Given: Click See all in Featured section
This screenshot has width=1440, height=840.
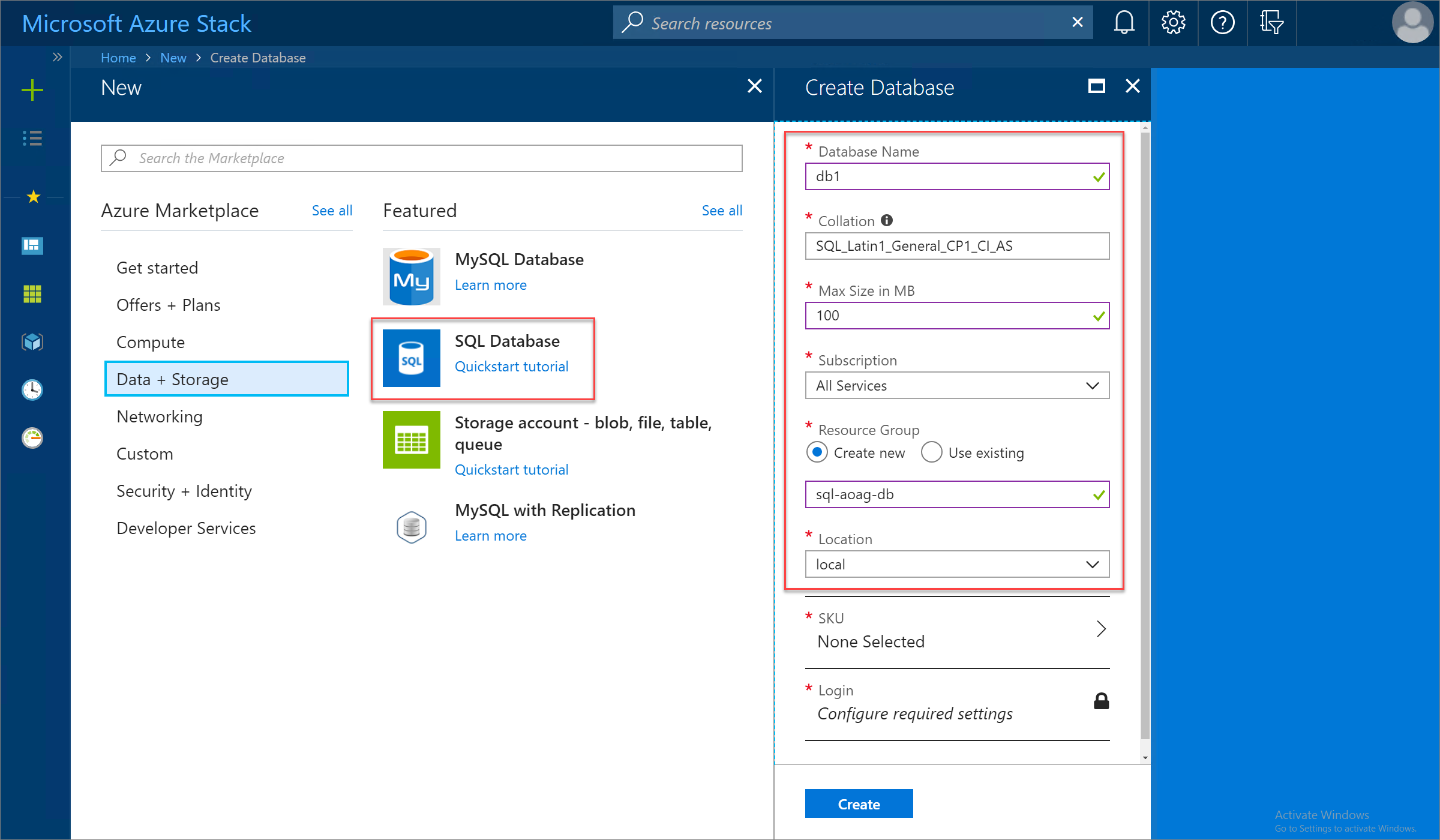Looking at the screenshot, I should 722,209.
